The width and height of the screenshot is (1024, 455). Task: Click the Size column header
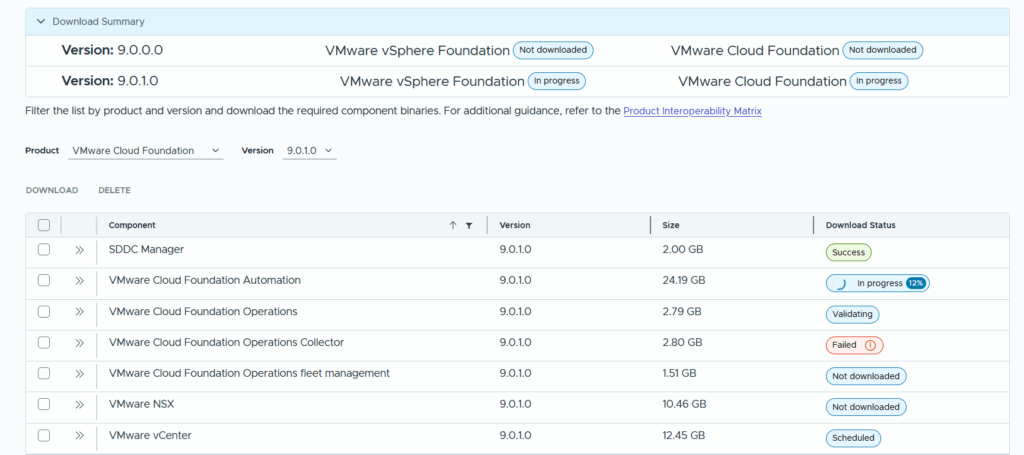click(x=671, y=225)
